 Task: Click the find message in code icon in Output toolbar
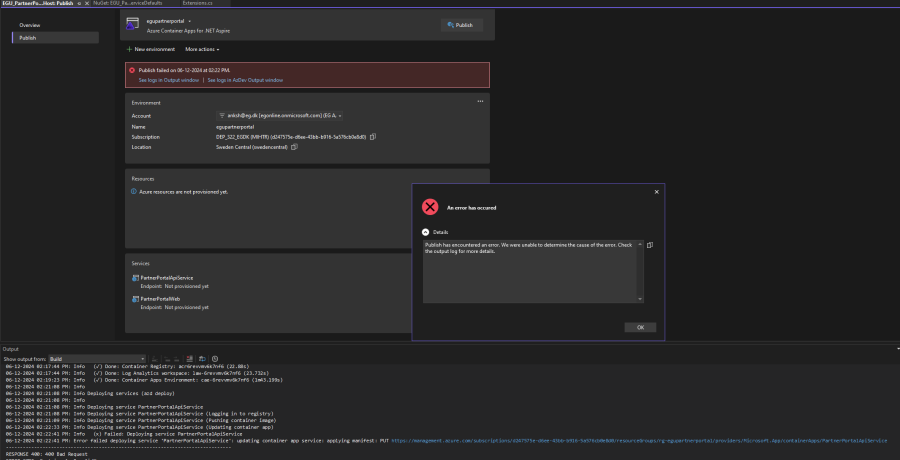[155, 359]
